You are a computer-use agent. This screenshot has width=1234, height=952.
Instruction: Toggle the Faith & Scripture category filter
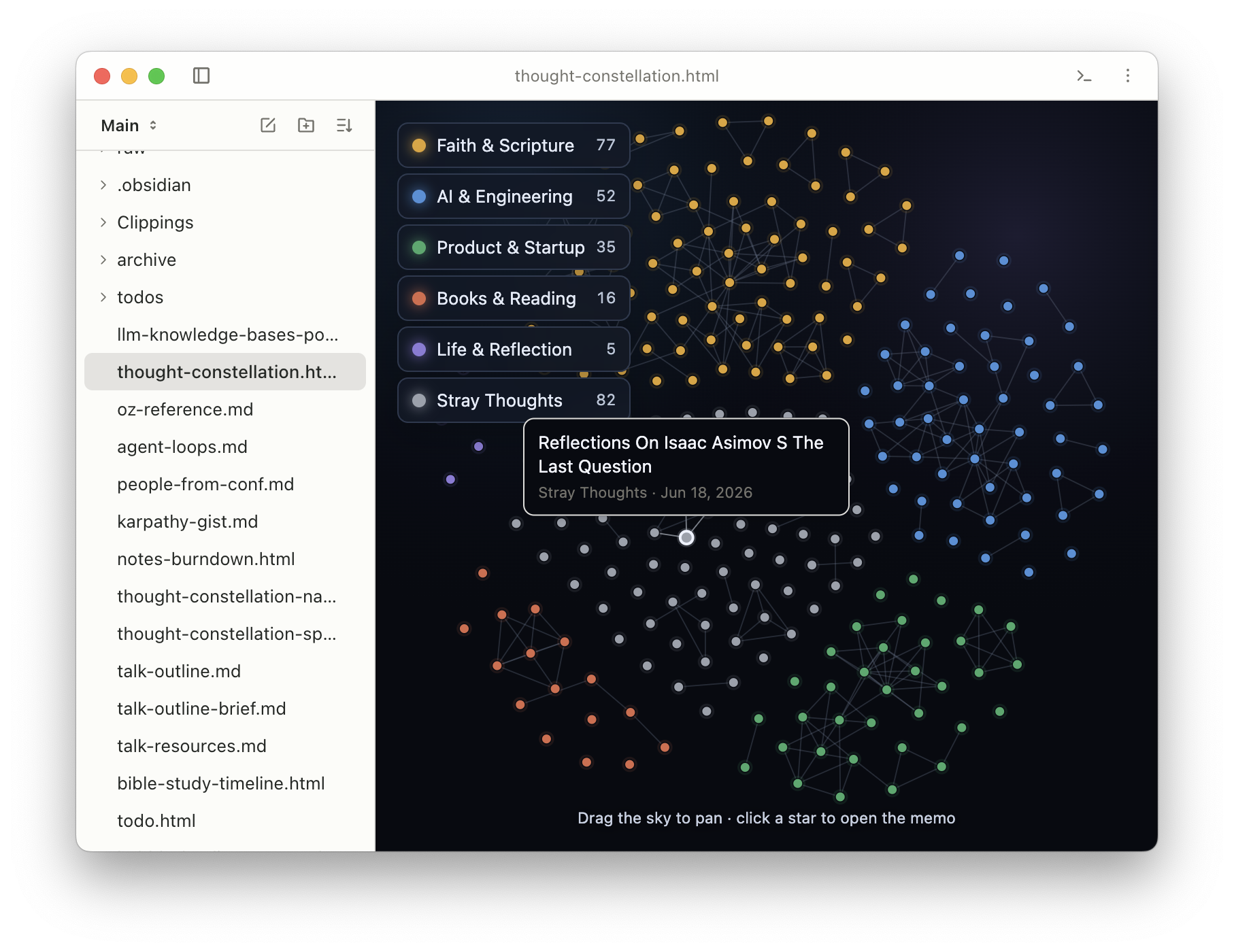tap(514, 146)
